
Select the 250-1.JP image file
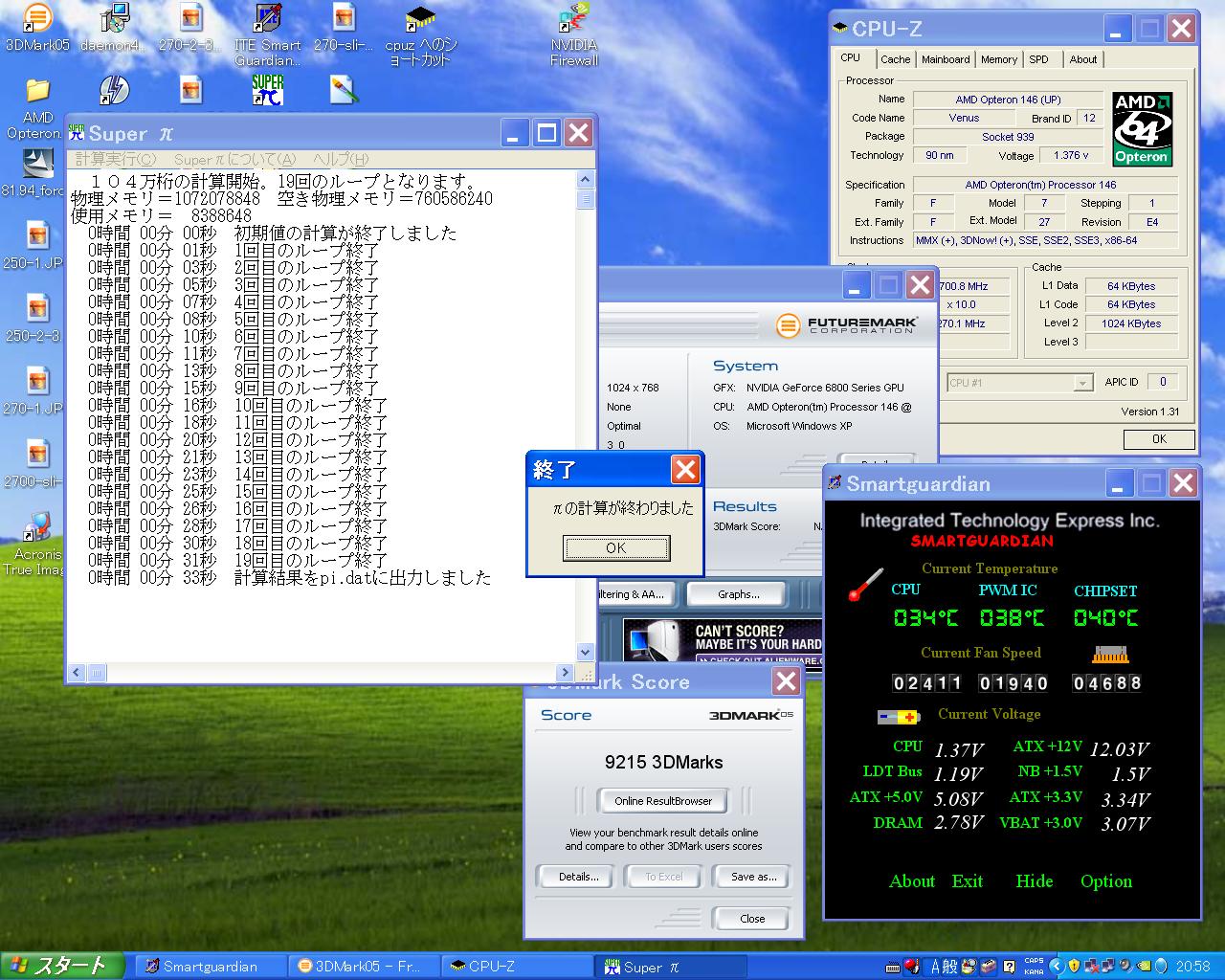click(37, 235)
